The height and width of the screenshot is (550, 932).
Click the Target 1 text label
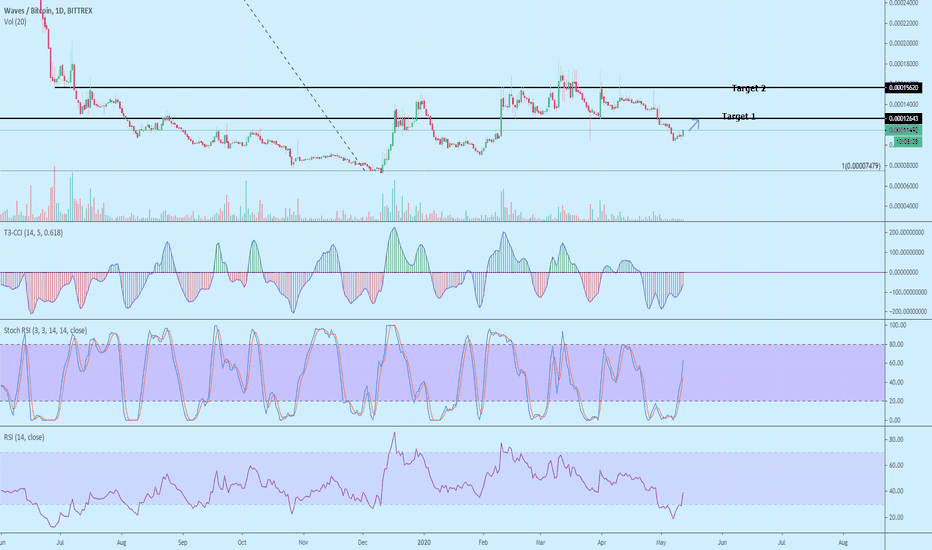click(x=739, y=116)
